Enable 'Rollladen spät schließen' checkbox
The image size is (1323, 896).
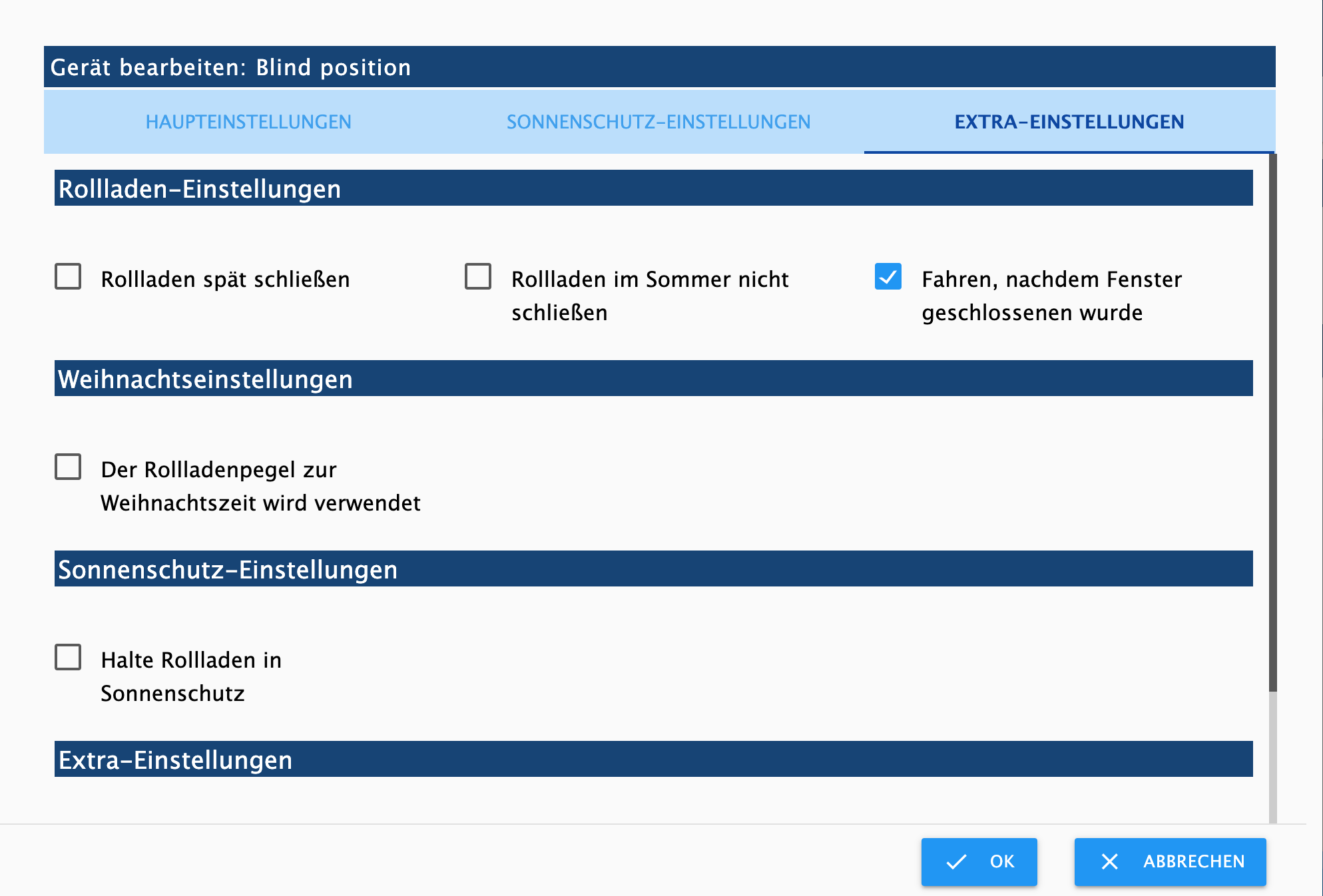pyautogui.click(x=68, y=277)
